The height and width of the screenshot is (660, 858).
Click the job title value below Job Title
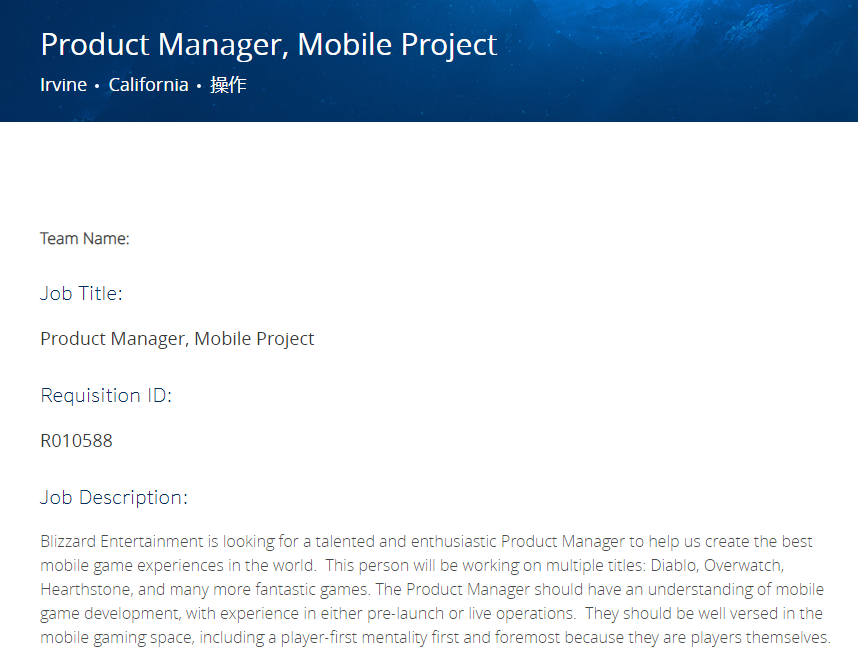(x=177, y=339)
